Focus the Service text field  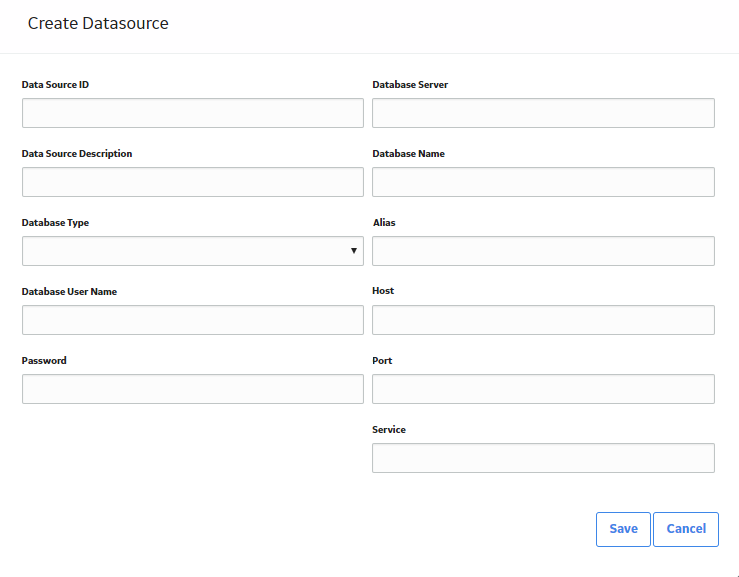click(543, 458)
